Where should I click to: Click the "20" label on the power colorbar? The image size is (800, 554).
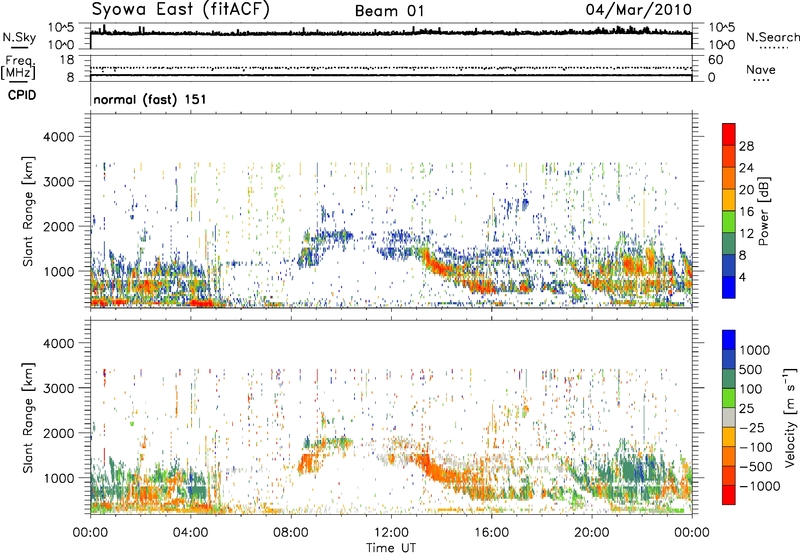746,190
